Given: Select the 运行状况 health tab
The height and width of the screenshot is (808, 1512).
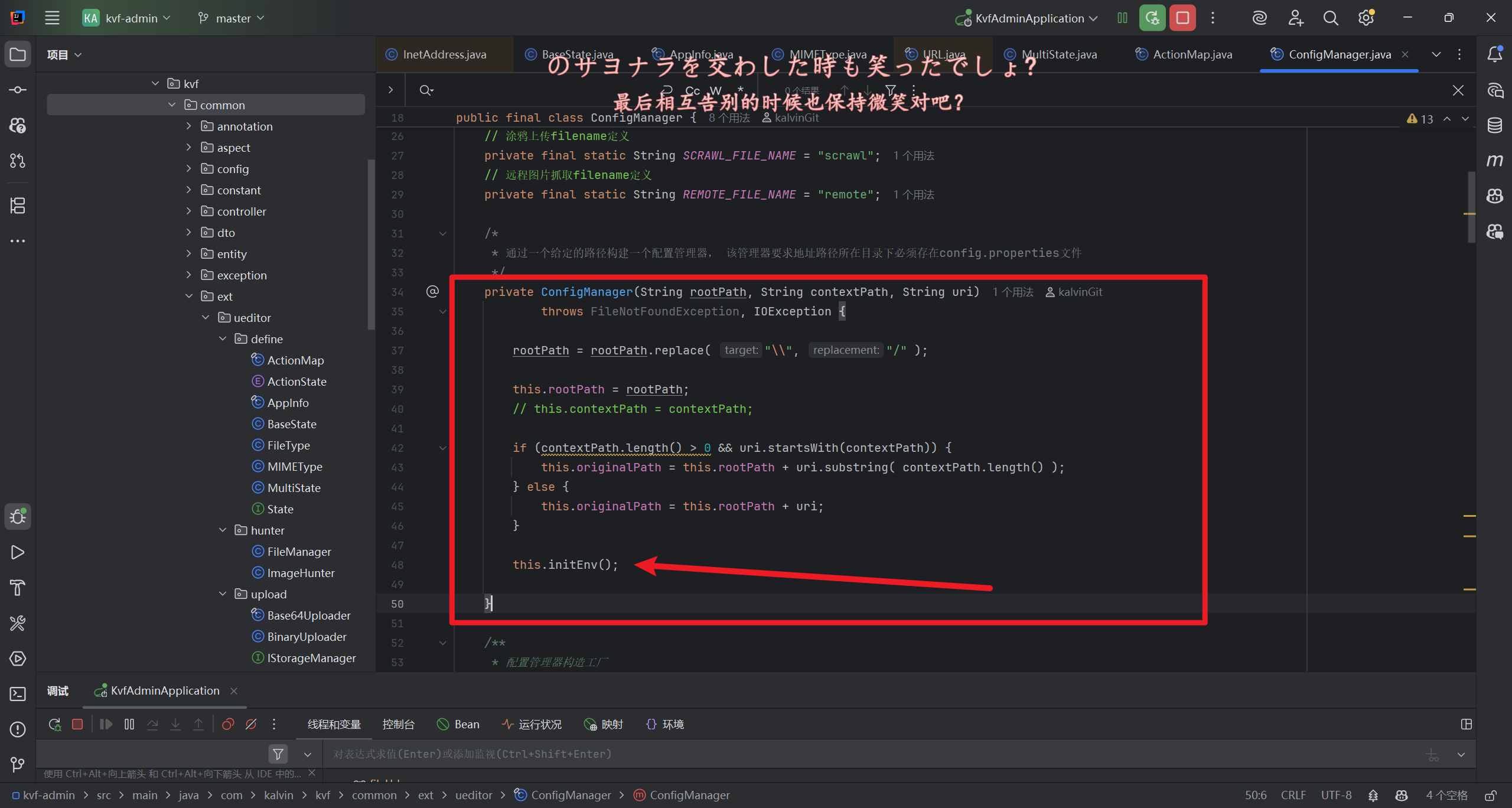Looking at the screenshot, I should click(532, 724).
